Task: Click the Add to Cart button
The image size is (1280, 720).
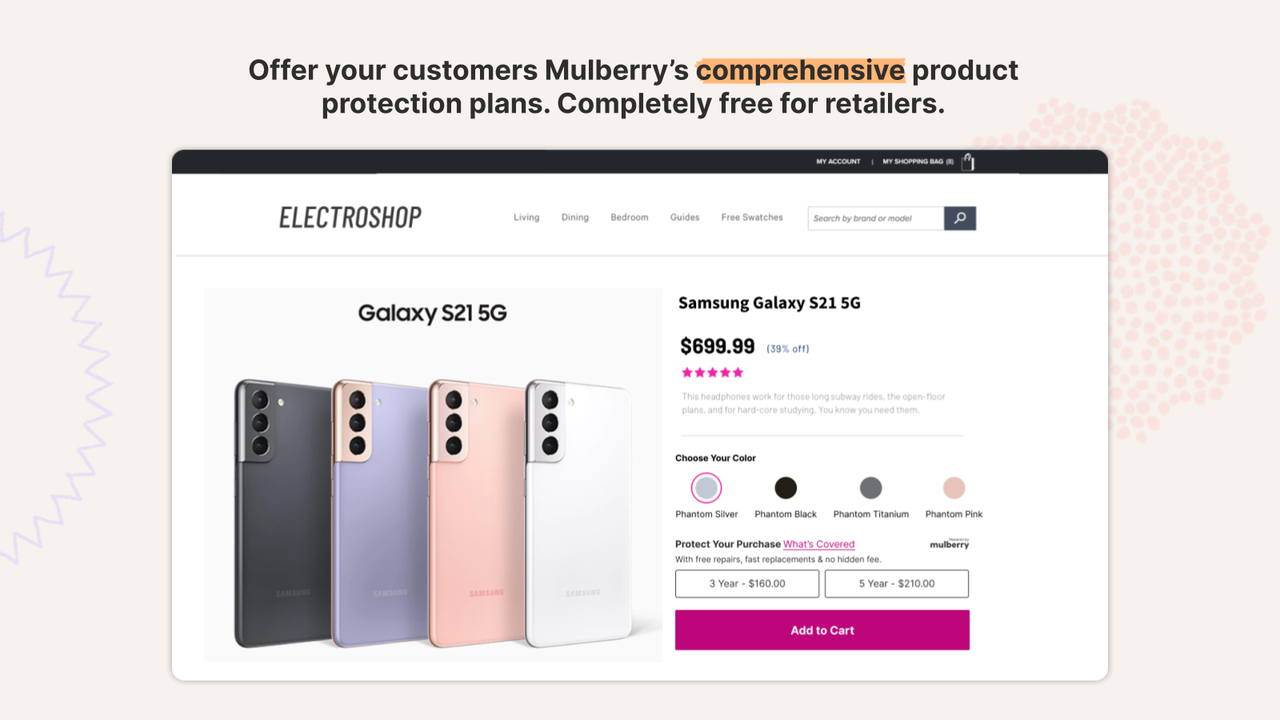Action: [822, 630]
